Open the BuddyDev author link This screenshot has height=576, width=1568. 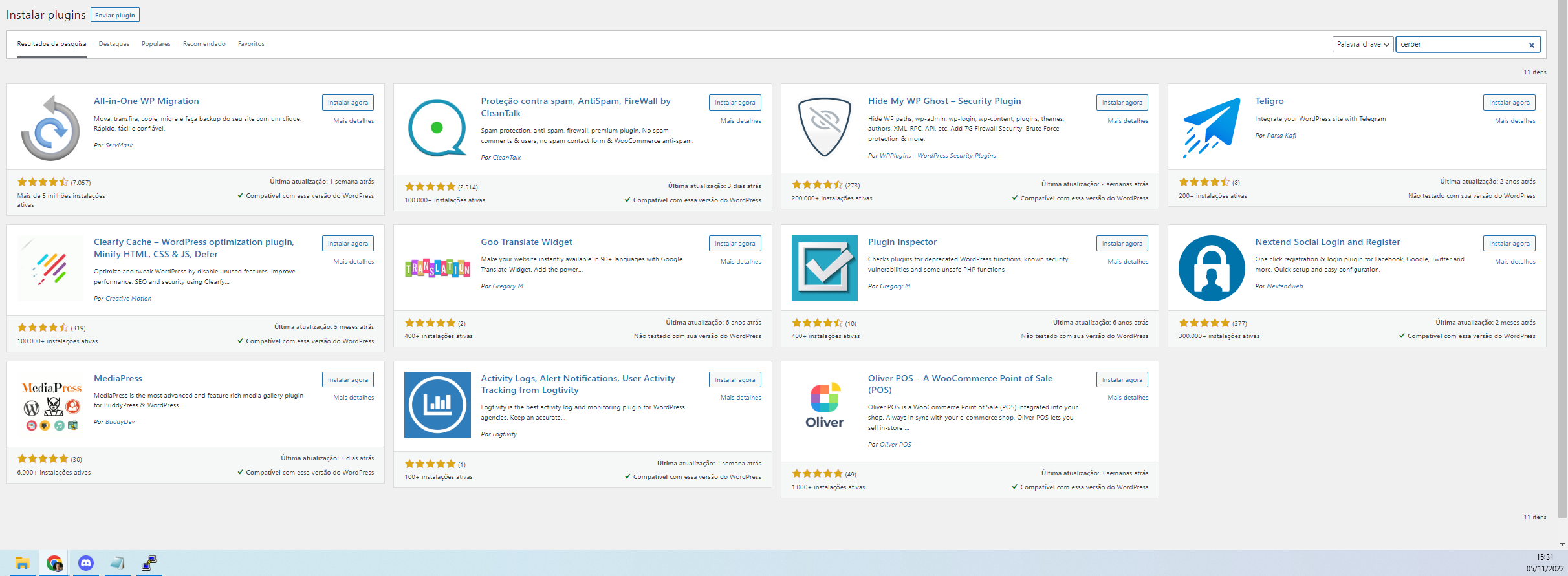click(x=120, y=422)
